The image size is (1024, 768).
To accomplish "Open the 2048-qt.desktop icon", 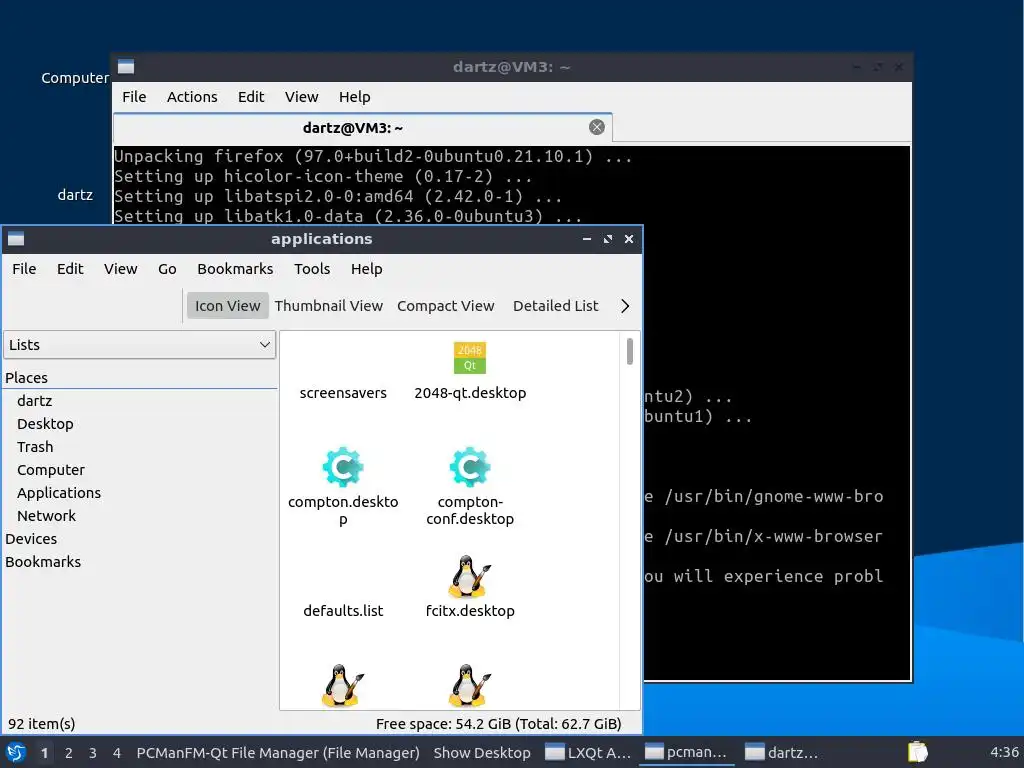I will 470,358.
